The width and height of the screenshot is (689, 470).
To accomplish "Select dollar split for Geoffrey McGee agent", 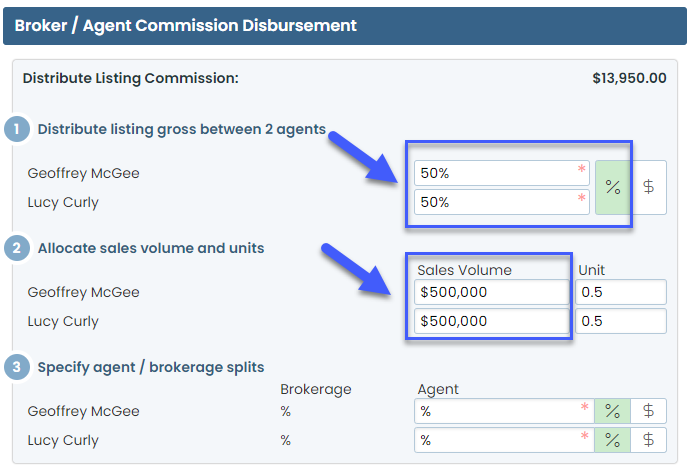I will pos(648,411).
